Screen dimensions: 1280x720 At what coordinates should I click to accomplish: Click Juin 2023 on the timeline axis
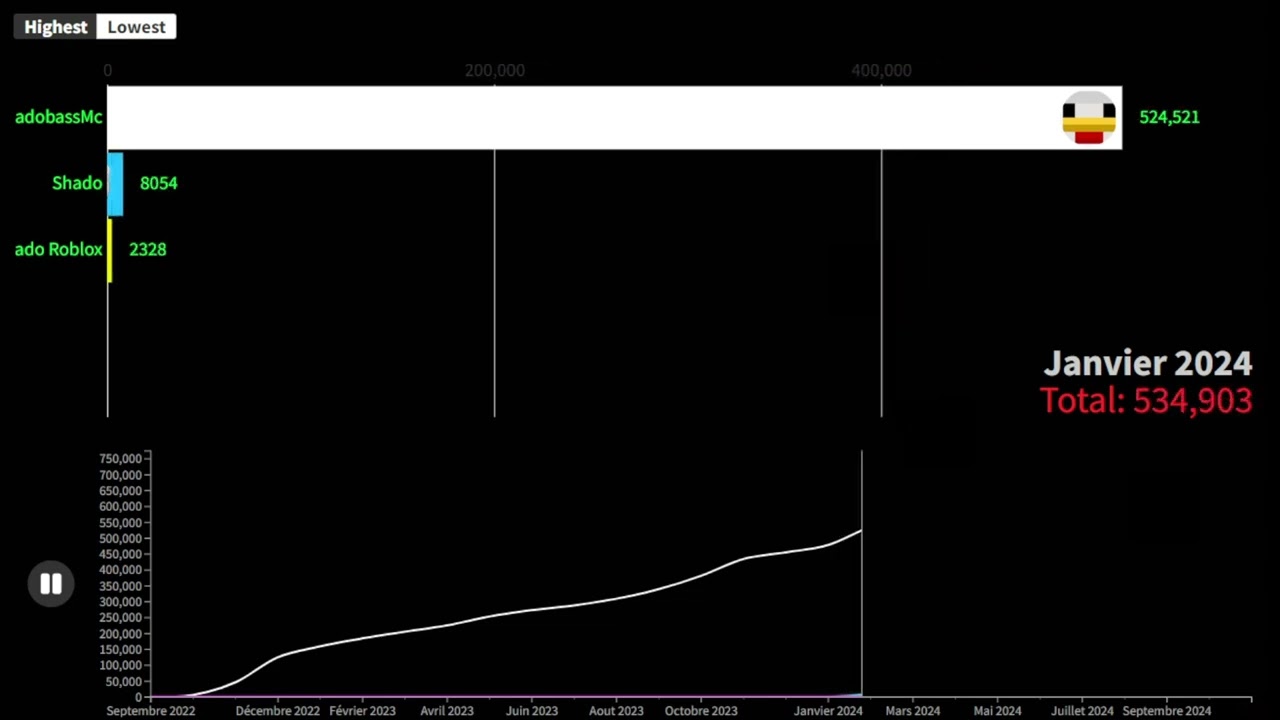click(x=532, y=711)
